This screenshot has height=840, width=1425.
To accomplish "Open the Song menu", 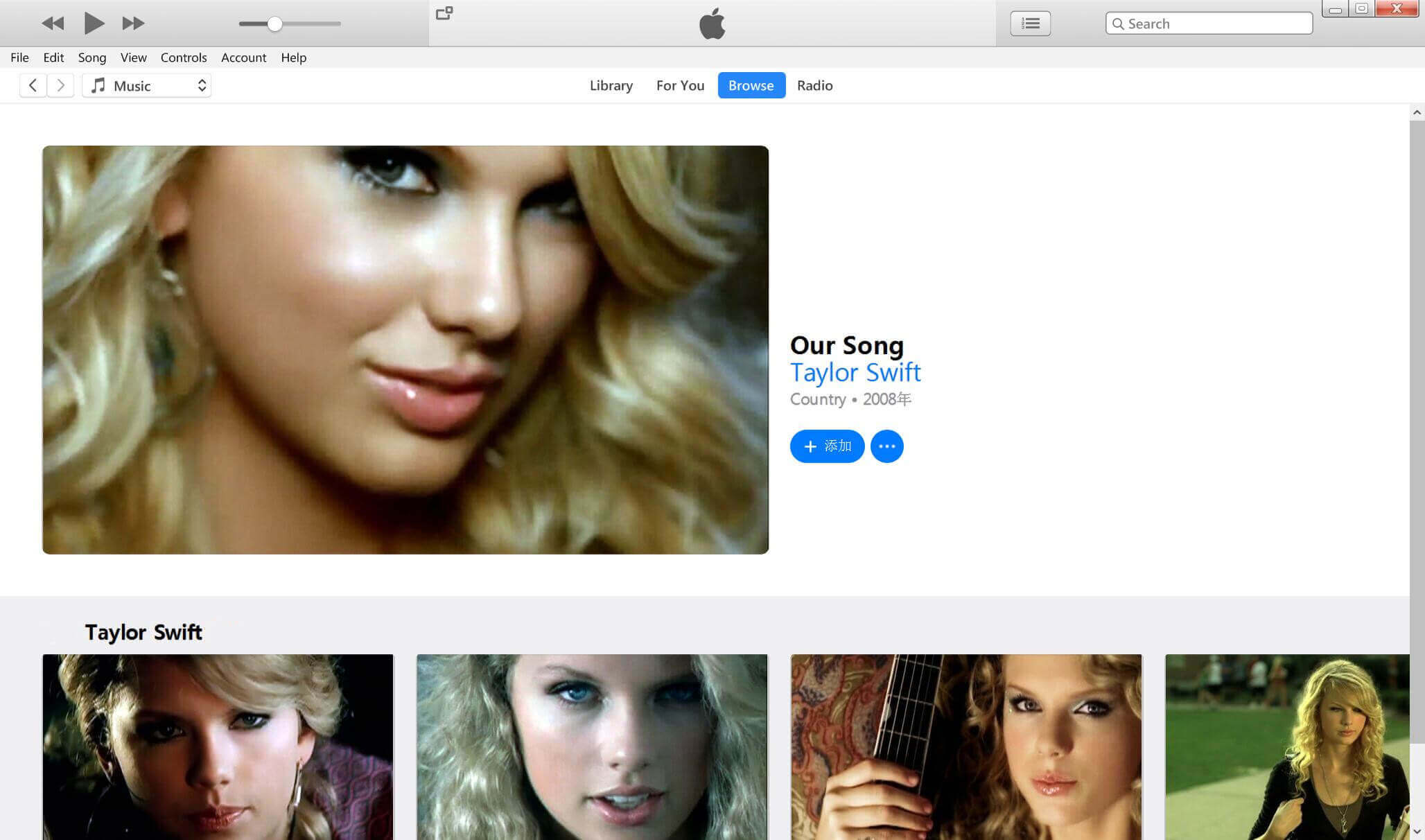I will point(91,57).
